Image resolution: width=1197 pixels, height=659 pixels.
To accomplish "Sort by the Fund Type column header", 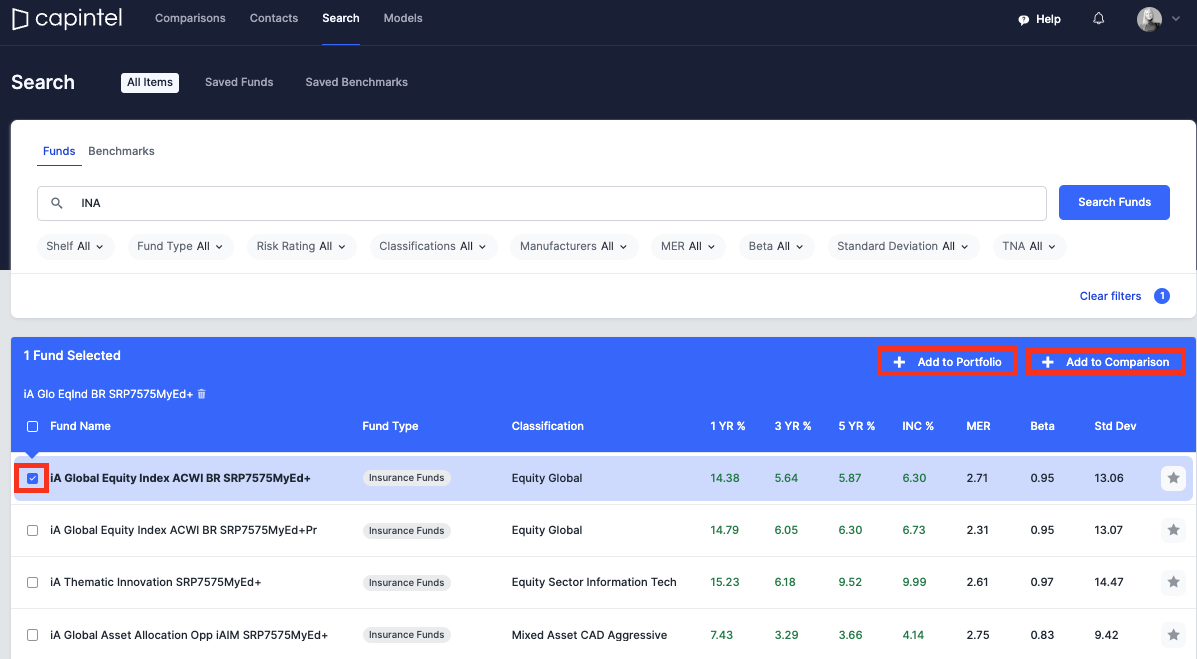I will click(390, 426).
